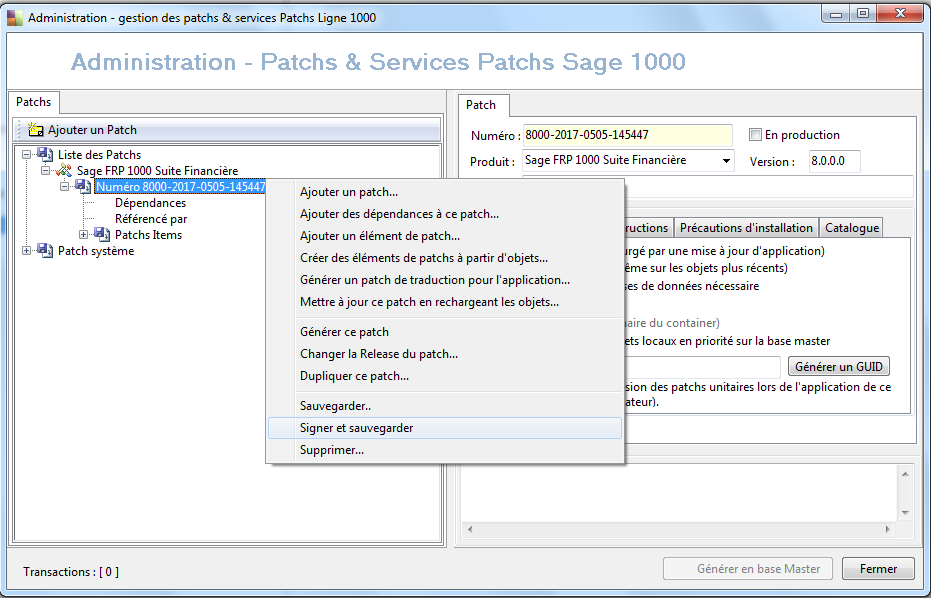Click the Ajouter un Patch toolbar label
This screenshot has width=931, height=598.
pos(93,129)
